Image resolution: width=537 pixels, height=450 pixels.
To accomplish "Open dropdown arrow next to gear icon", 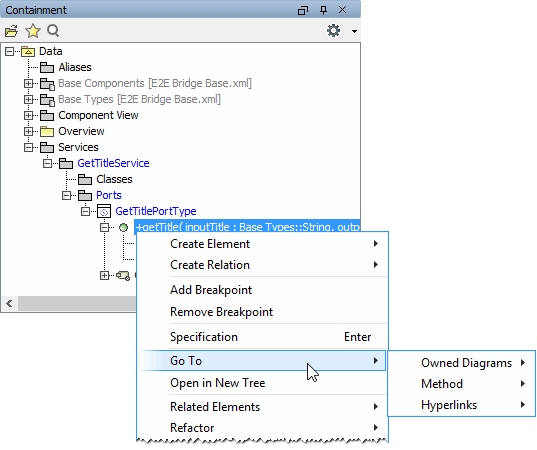I will click(x=354, y=32).
